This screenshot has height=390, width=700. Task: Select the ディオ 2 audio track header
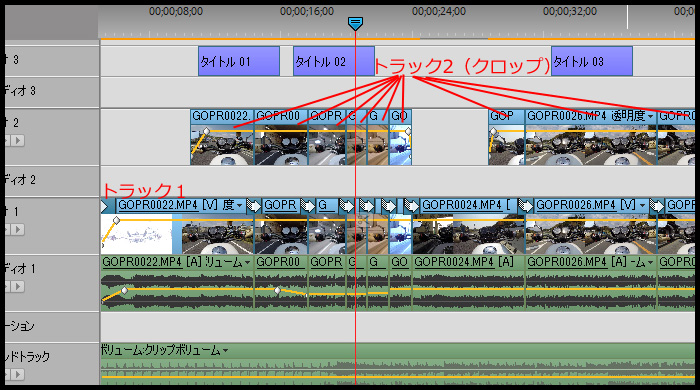pos(52,181)
